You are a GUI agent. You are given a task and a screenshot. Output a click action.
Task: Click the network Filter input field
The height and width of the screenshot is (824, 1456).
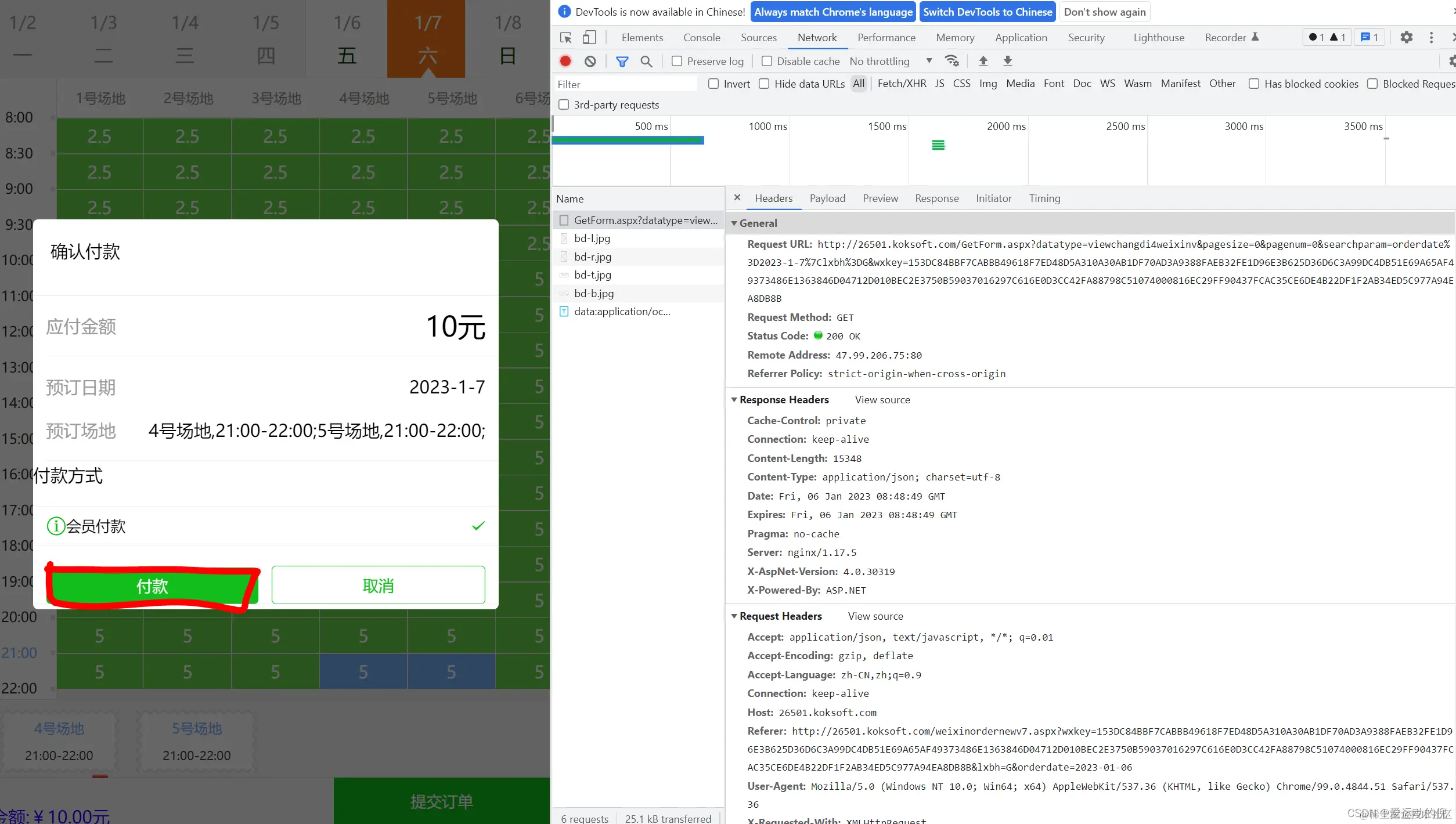click(x=626, y=85)
